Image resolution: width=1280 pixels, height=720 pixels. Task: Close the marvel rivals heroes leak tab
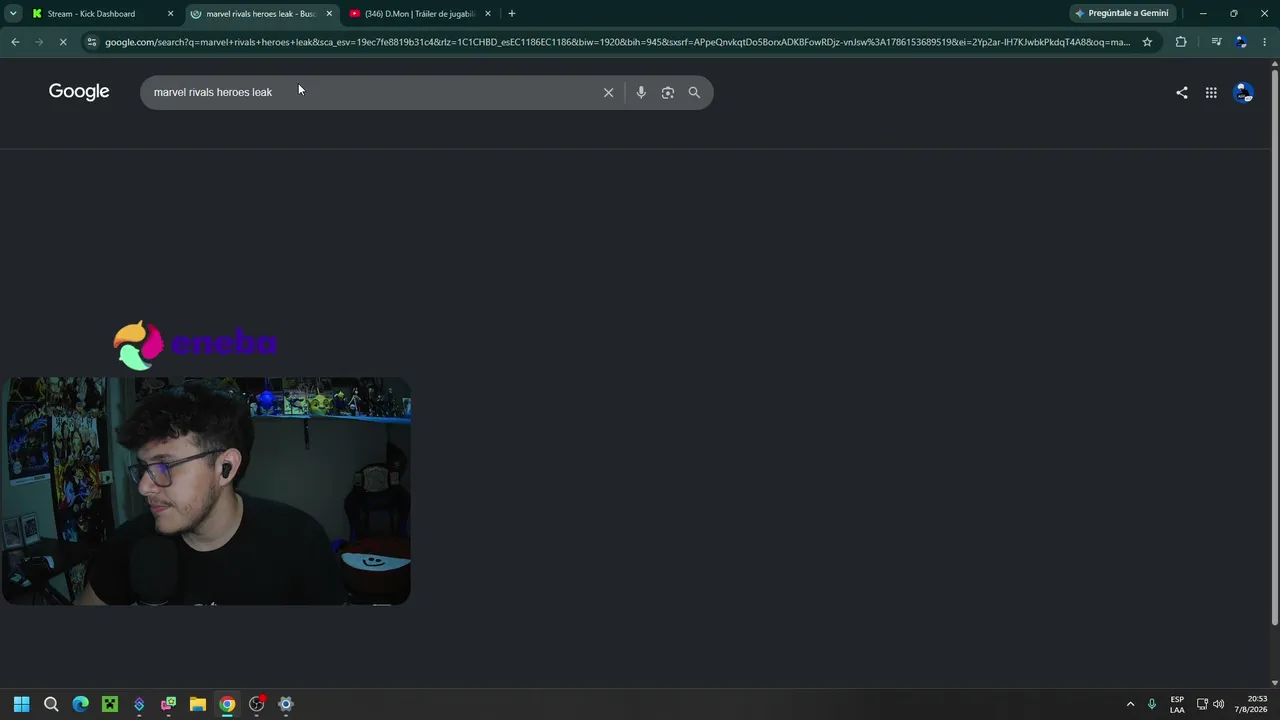pyautogui.click(x=329, y=14)
